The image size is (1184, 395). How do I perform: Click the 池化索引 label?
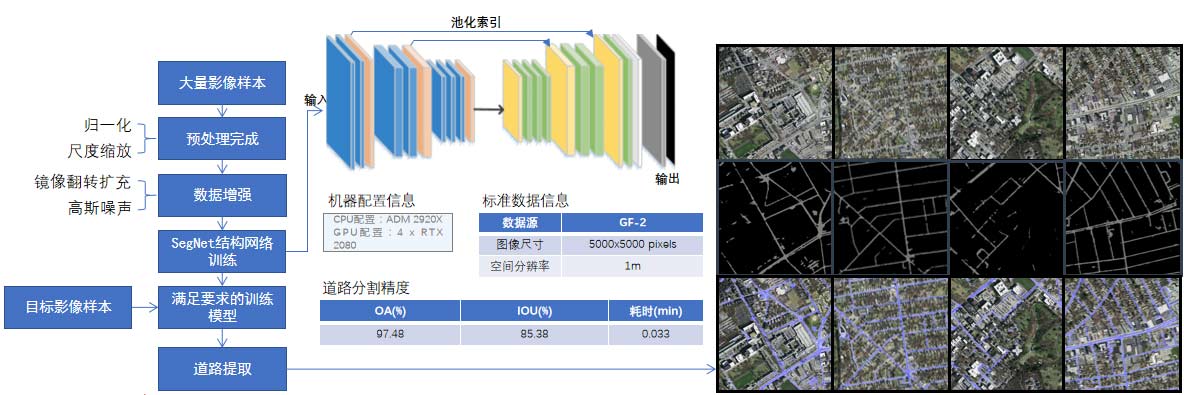point(471,23)
